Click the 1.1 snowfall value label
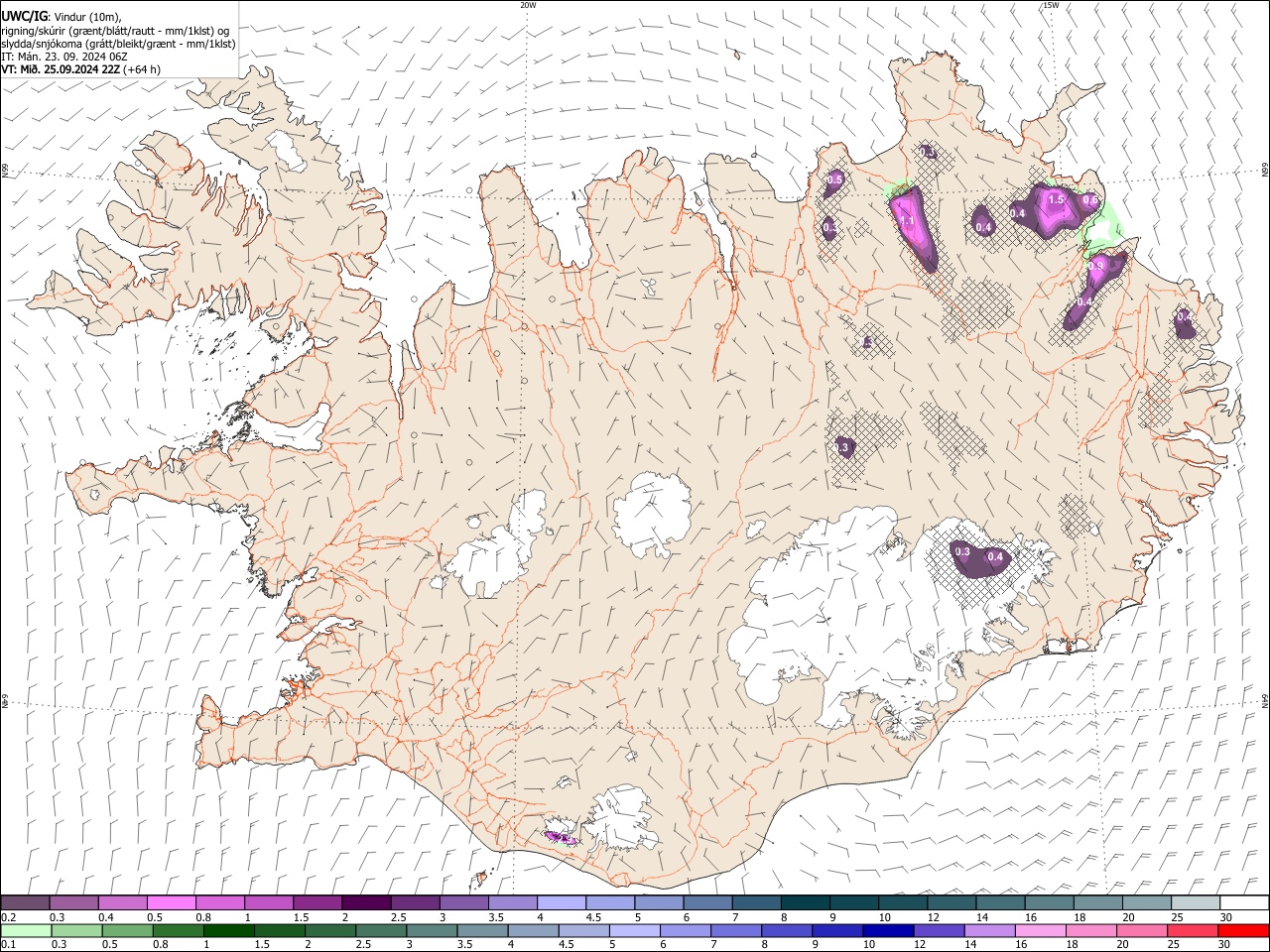 coord(905,221)
